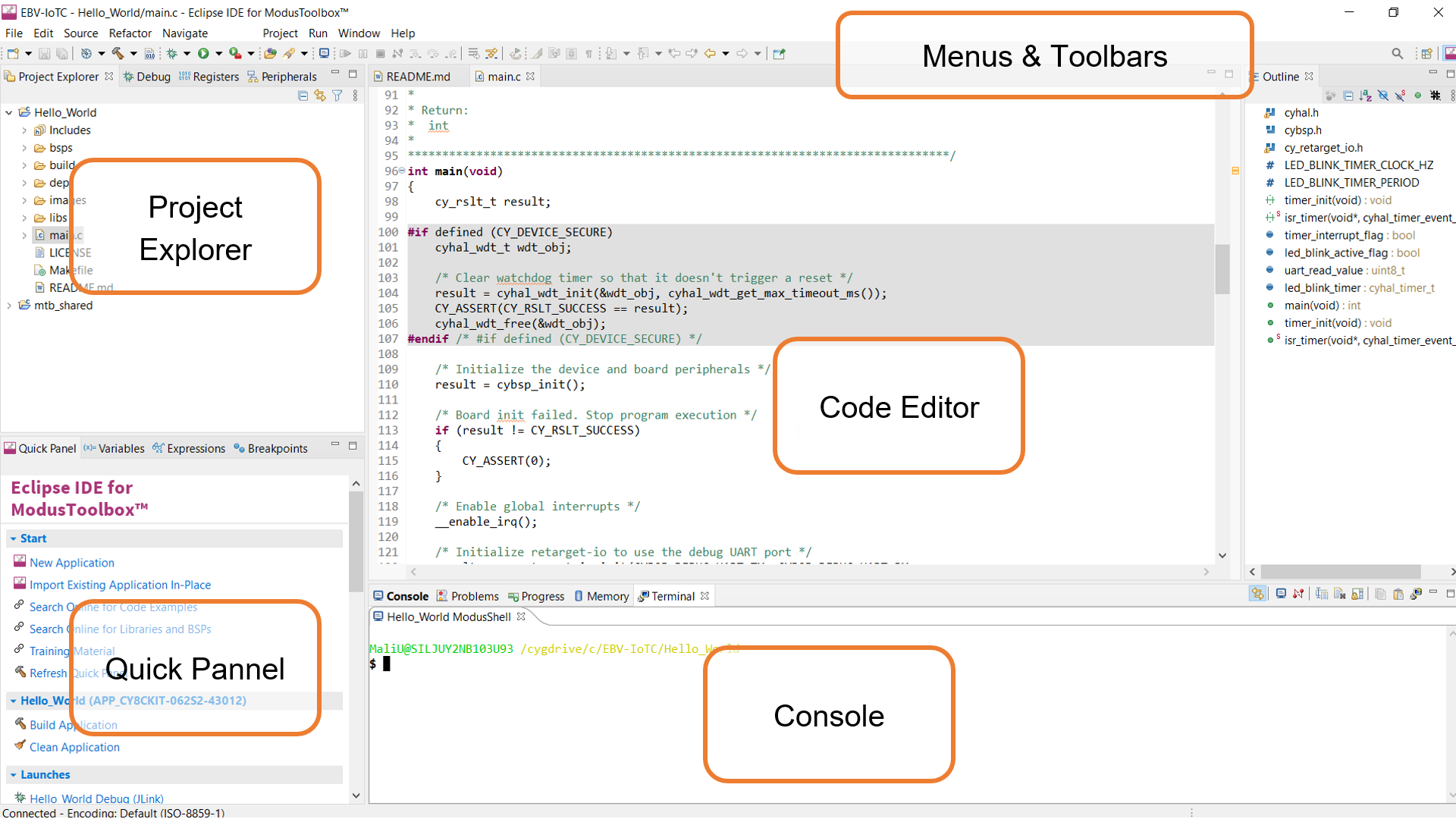Click Collapse All in Project Explorer

click(x=303, y=96)
